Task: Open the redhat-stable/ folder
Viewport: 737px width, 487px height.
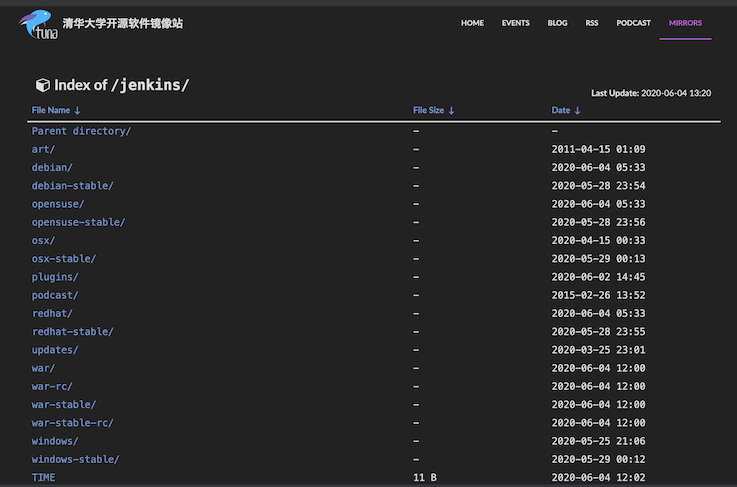Action: (72, 332)
